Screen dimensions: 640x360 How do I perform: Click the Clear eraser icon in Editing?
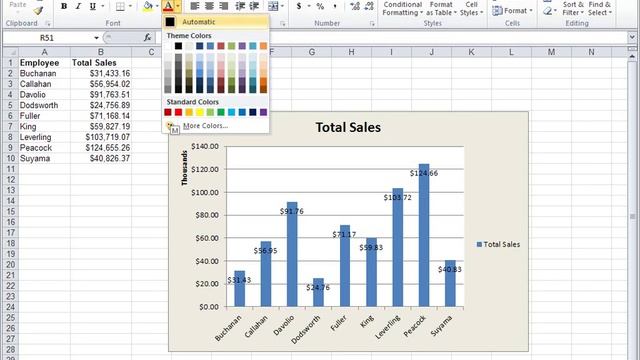click(x=547, y=11)
